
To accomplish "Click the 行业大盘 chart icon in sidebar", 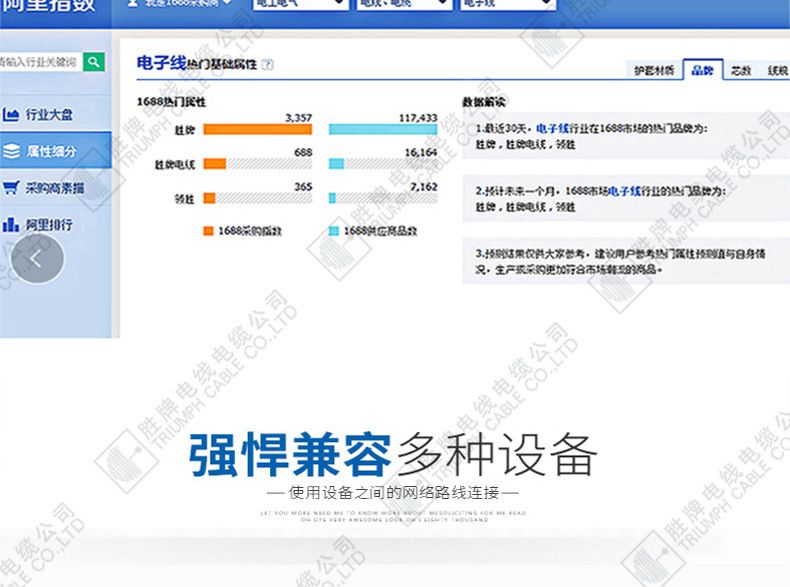I will [11, 115].
